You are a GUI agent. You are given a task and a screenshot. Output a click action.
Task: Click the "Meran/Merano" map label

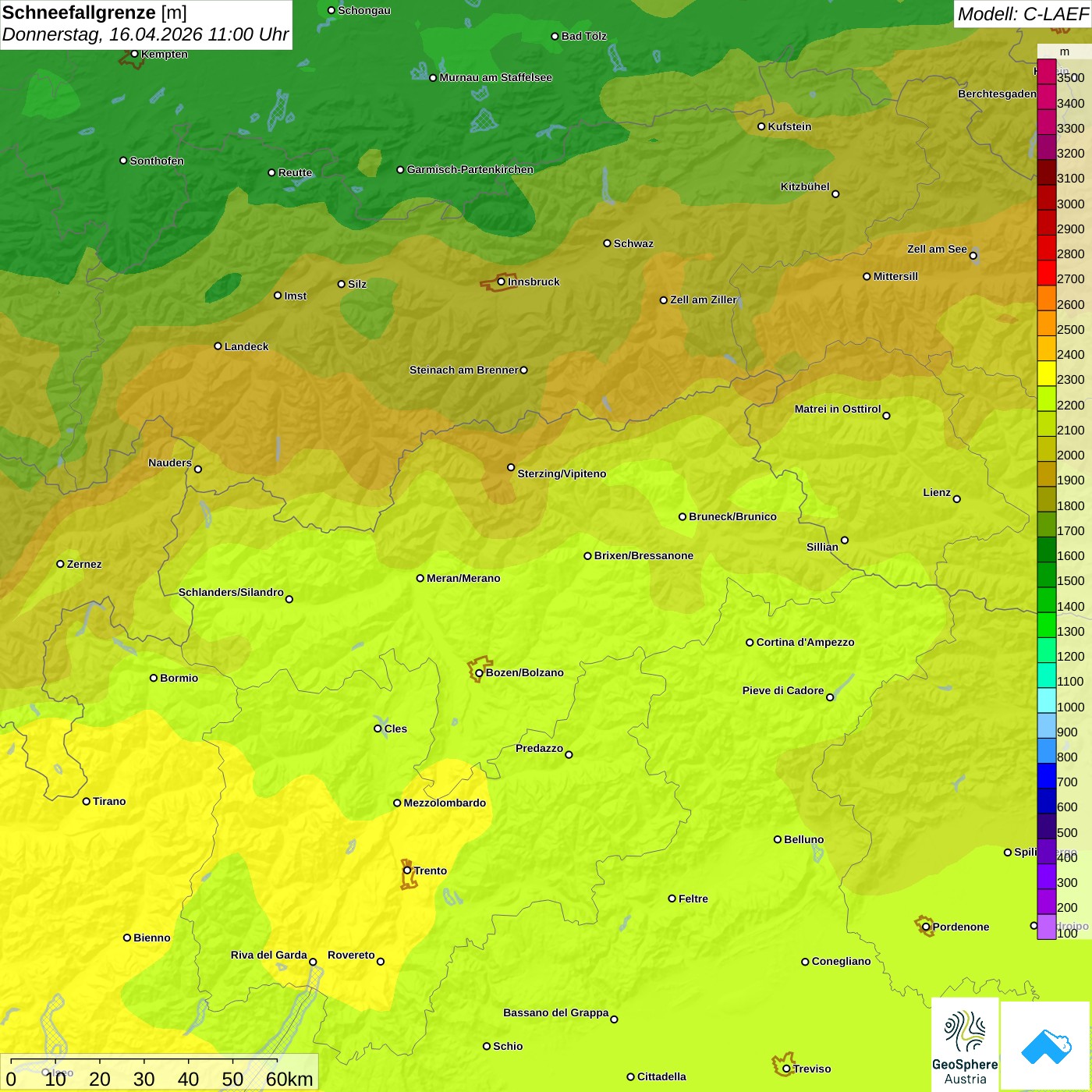[x=463, y=578]
